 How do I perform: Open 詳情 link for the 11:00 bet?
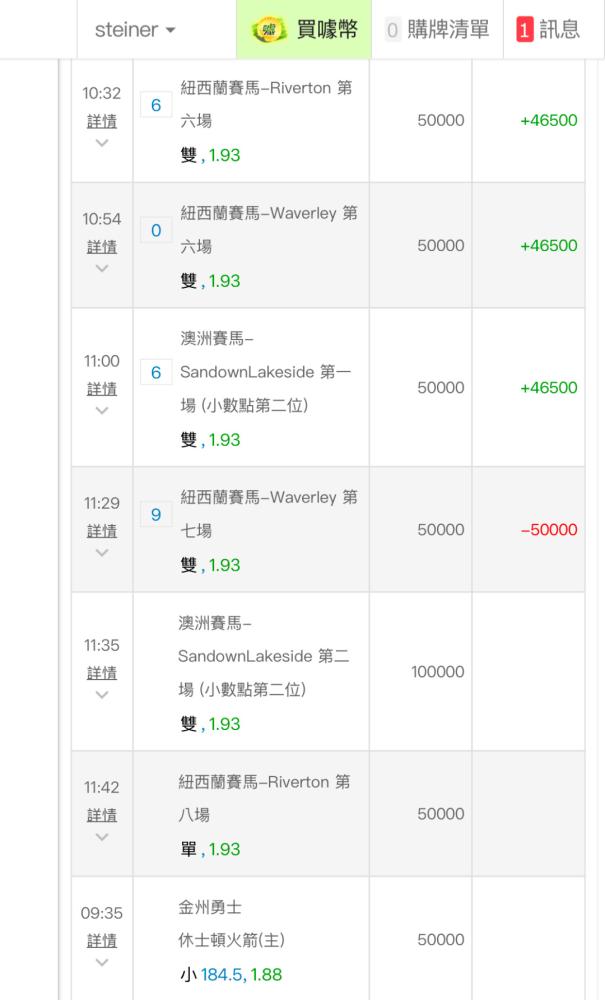(102, 389)
